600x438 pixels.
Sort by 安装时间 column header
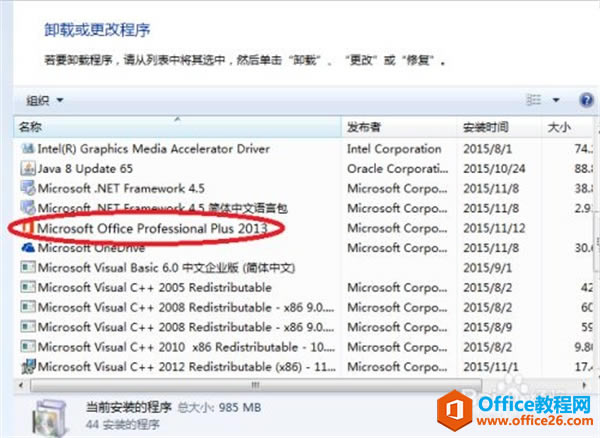pos(499,127)
